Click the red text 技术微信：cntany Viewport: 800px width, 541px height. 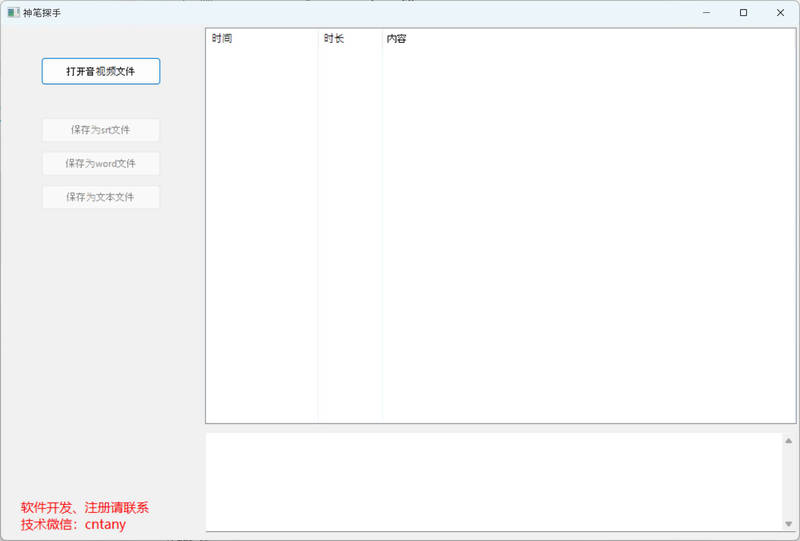(73, 524)
